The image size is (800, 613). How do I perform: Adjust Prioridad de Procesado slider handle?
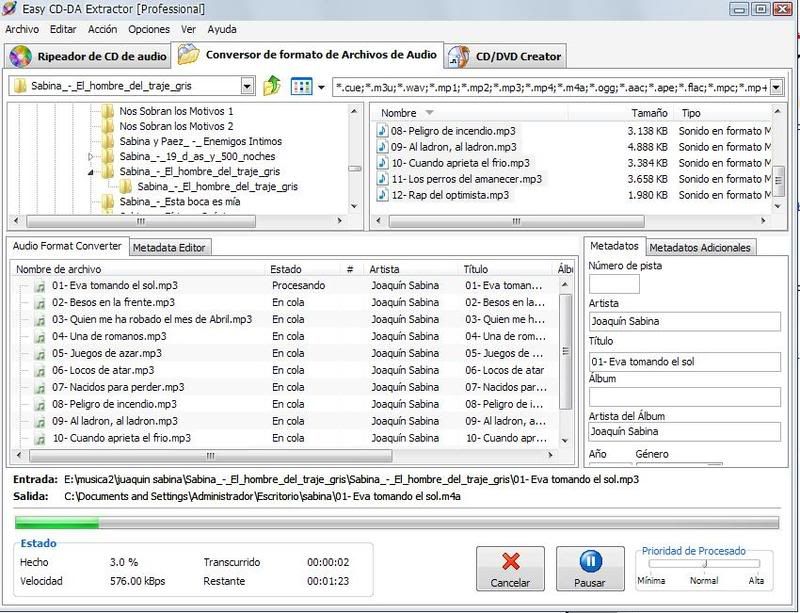click(x=705, y=563)
